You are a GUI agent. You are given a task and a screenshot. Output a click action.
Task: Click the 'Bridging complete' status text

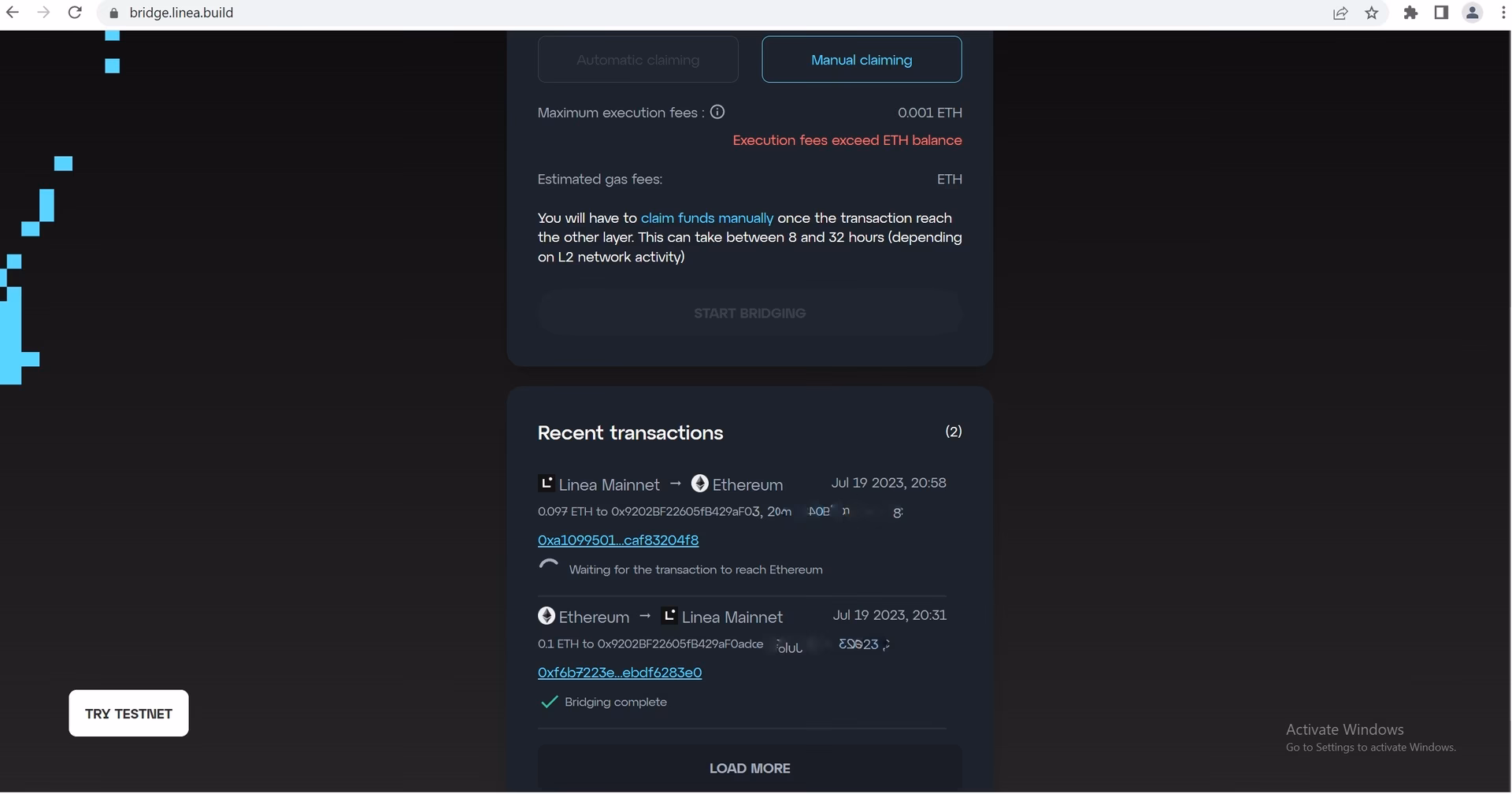click(x=616, y=702)
